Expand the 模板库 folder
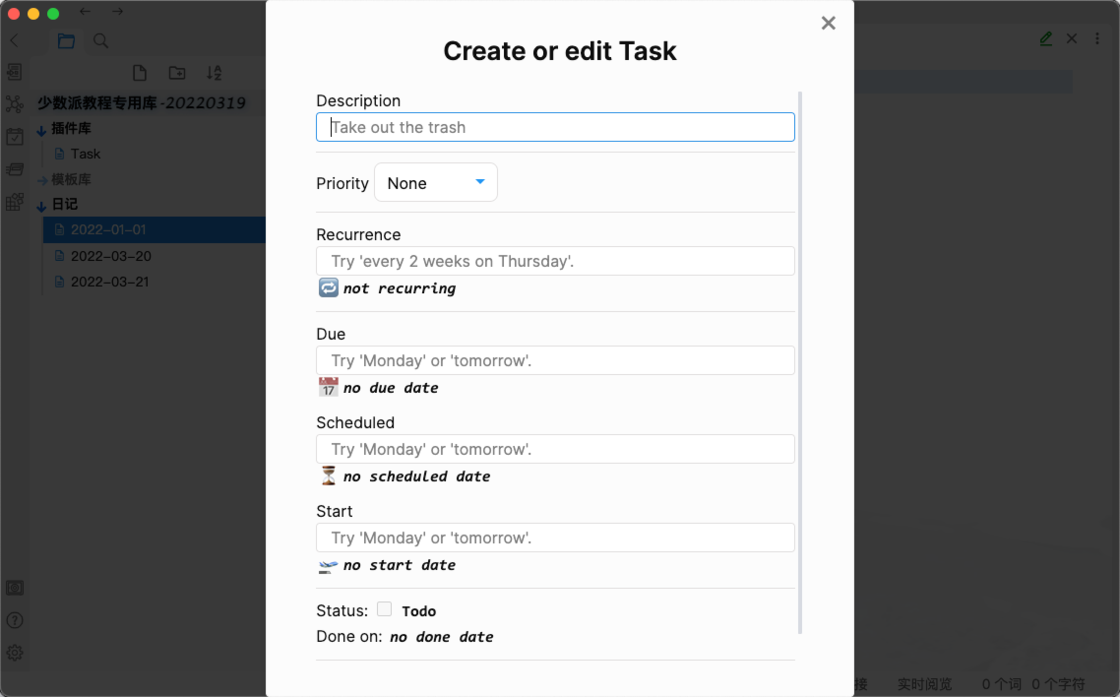The width and height of the screenshot is (1120, 697). 42,180
